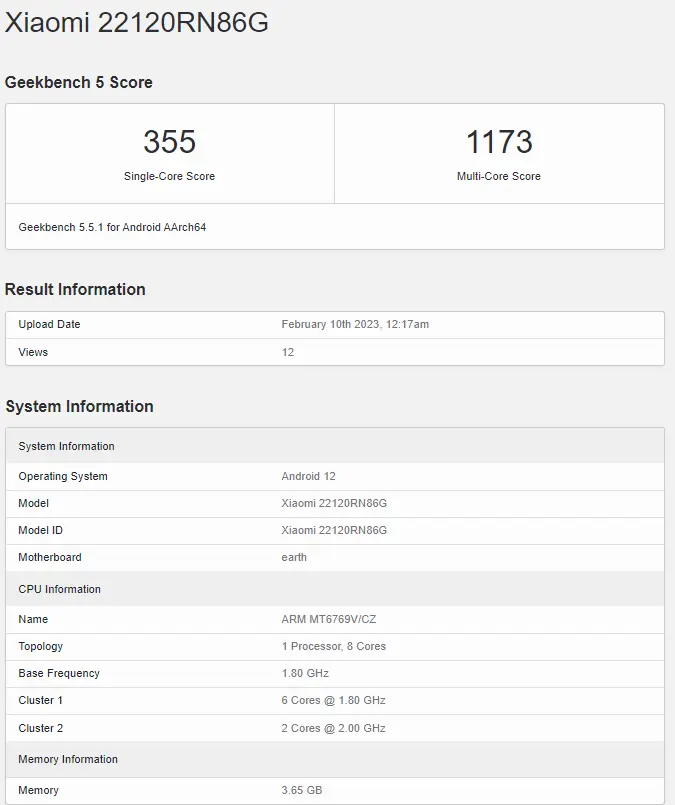Select the 355 single-core score number
Screen dimensions: 675x805
pos(169,142)
